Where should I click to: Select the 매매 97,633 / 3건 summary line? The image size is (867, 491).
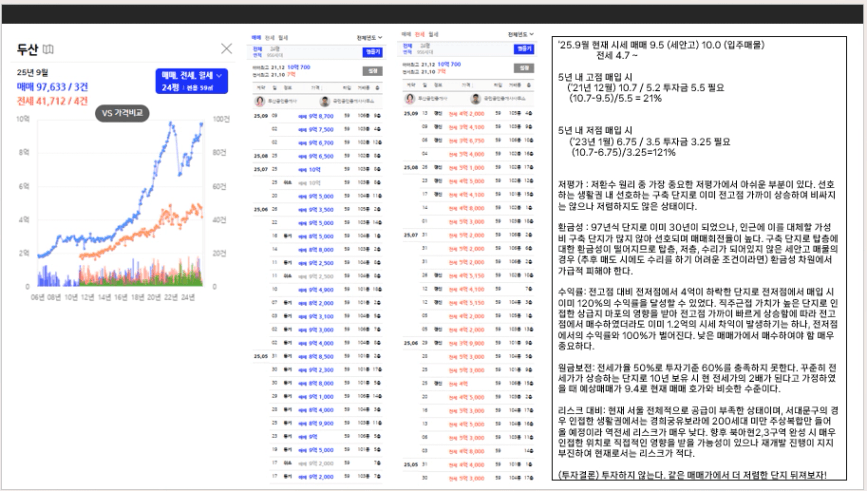[x=53, y=87]
